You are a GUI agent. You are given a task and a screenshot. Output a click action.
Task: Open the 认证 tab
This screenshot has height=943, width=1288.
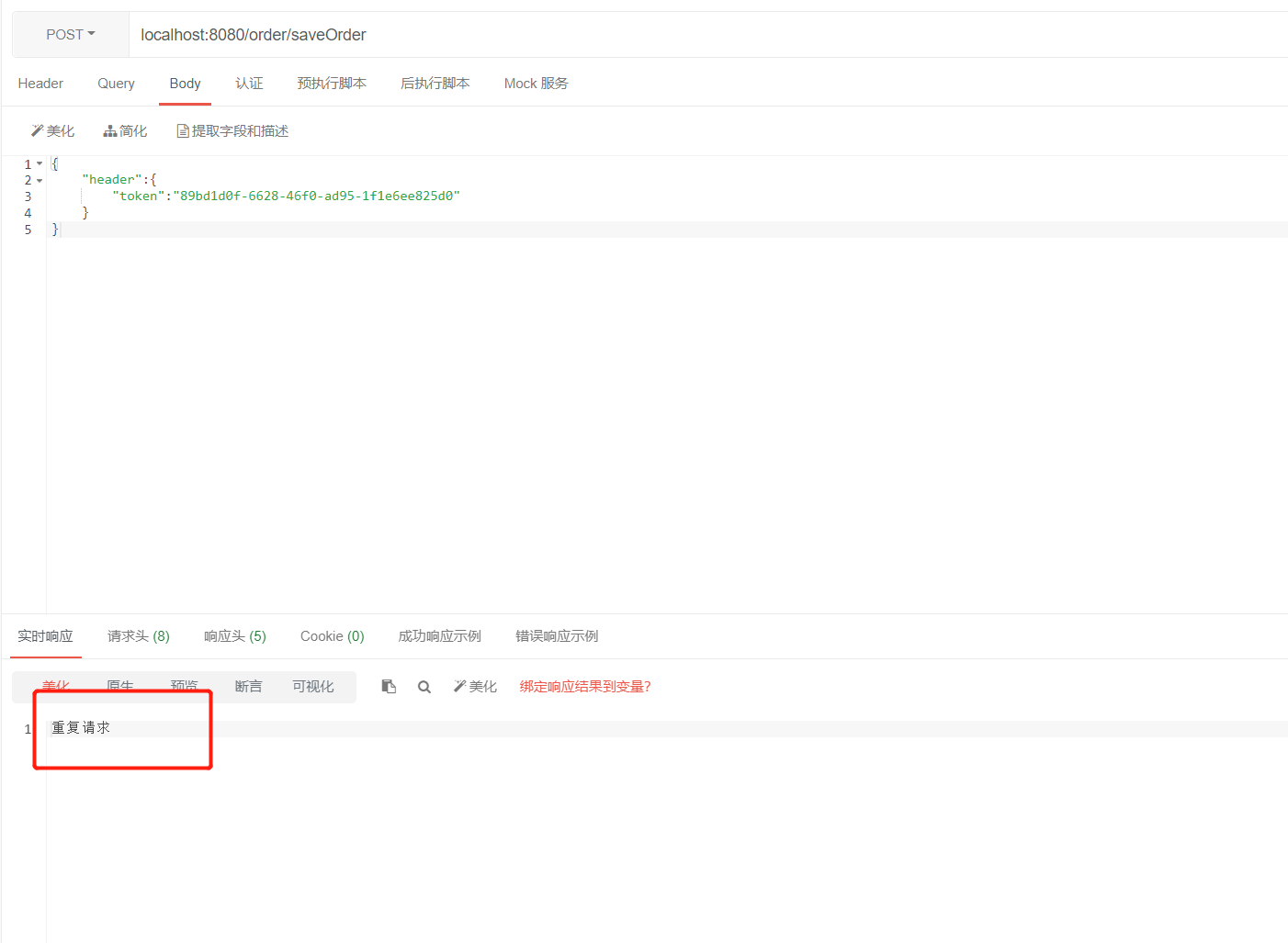pyautogui.click(x=249, y=84)
